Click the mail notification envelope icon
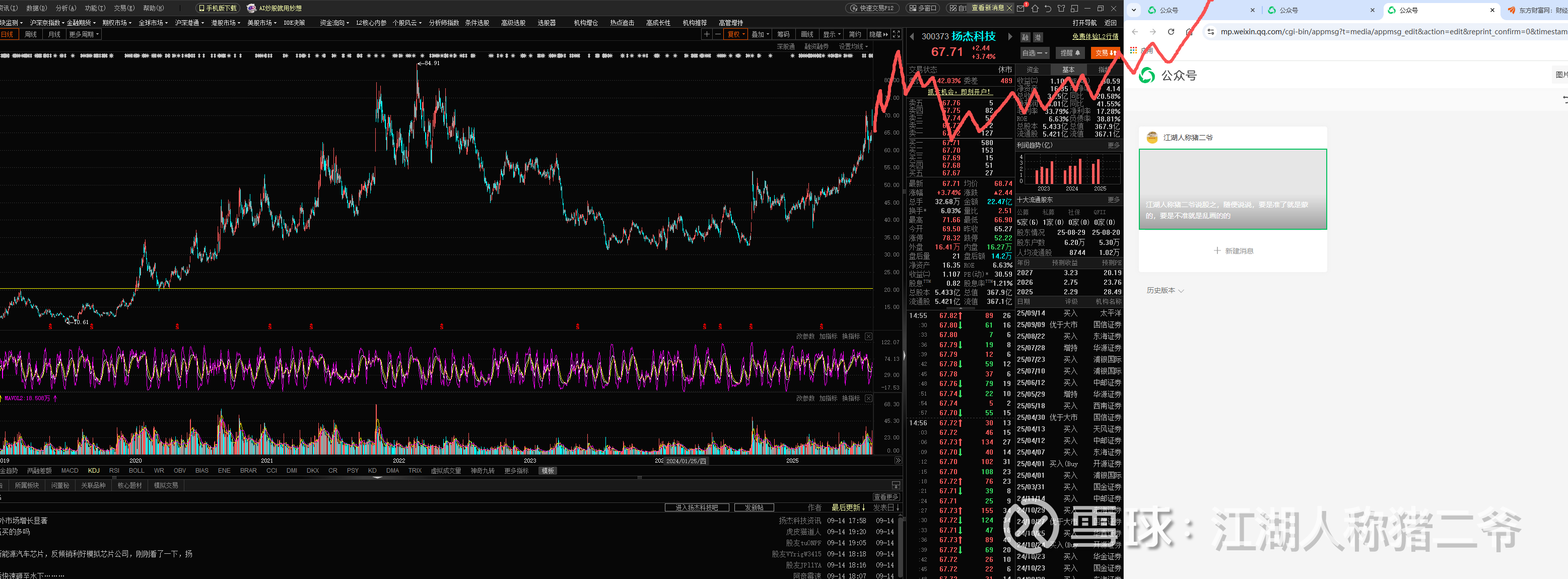 pos(1021,8)
